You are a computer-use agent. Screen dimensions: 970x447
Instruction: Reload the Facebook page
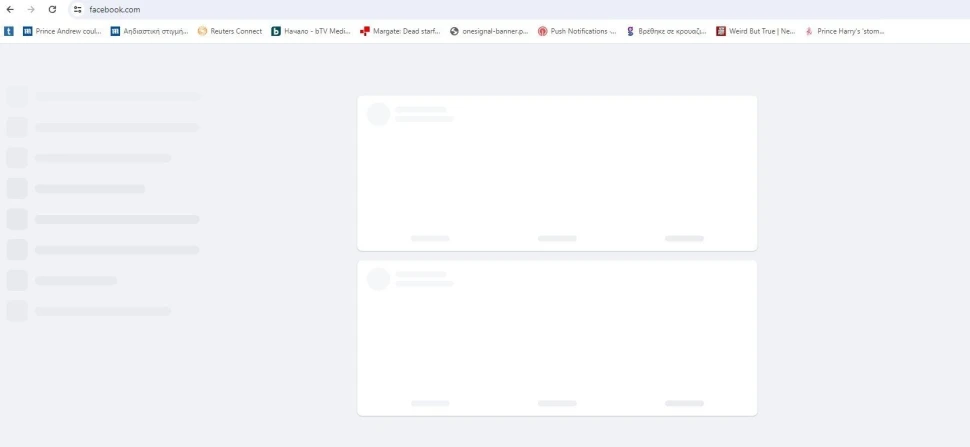(52, 9)
